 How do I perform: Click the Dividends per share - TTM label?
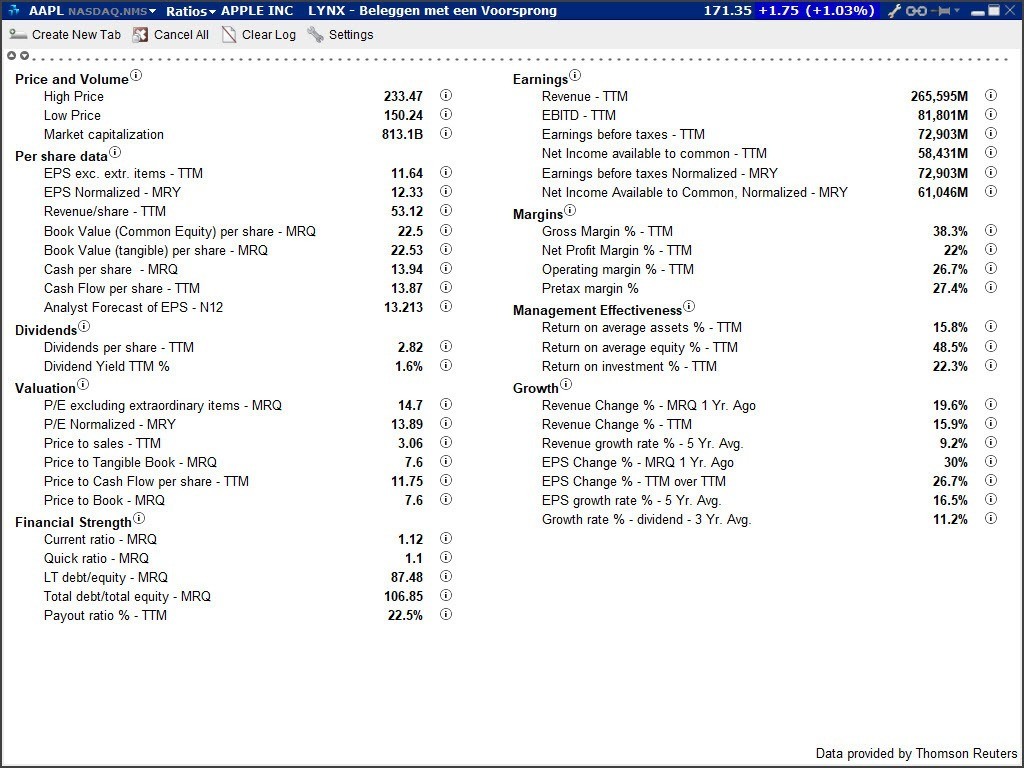point(119,347)
